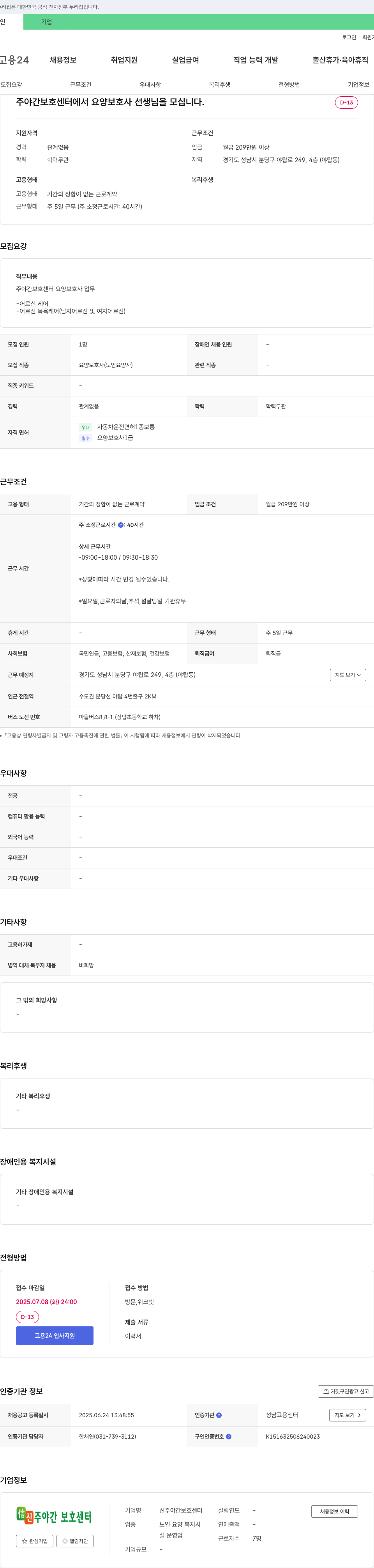Click the 채용정보 이력 button

point(335,1511)
